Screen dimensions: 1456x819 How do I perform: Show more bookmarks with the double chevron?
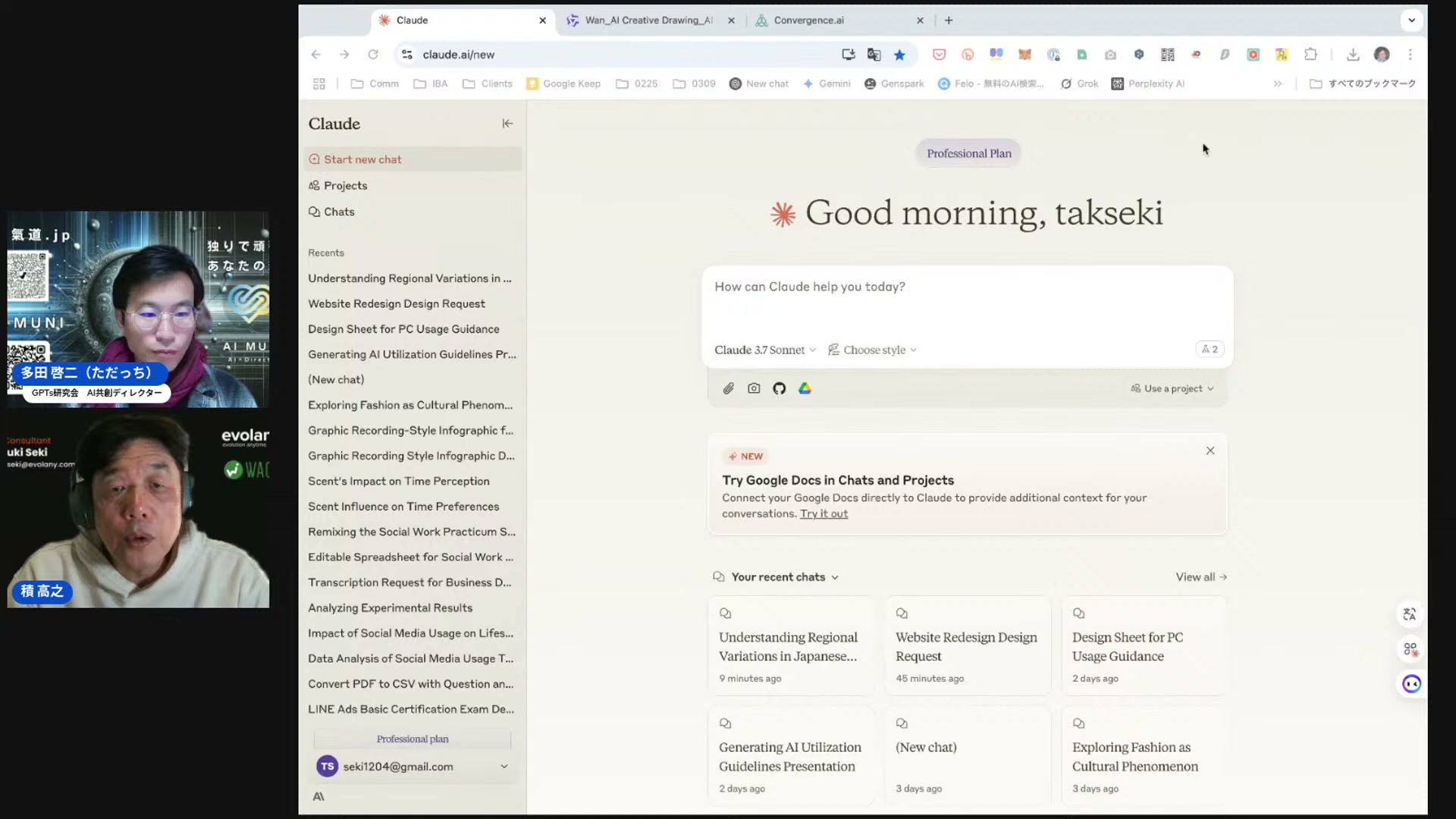pos(1278,83)
